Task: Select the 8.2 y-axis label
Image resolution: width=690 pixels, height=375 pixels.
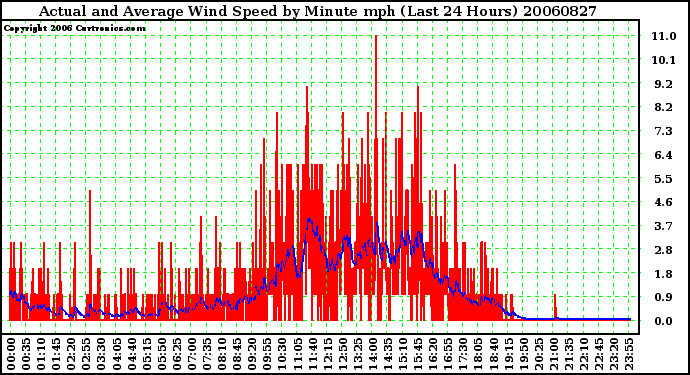Action: point(664,107)
